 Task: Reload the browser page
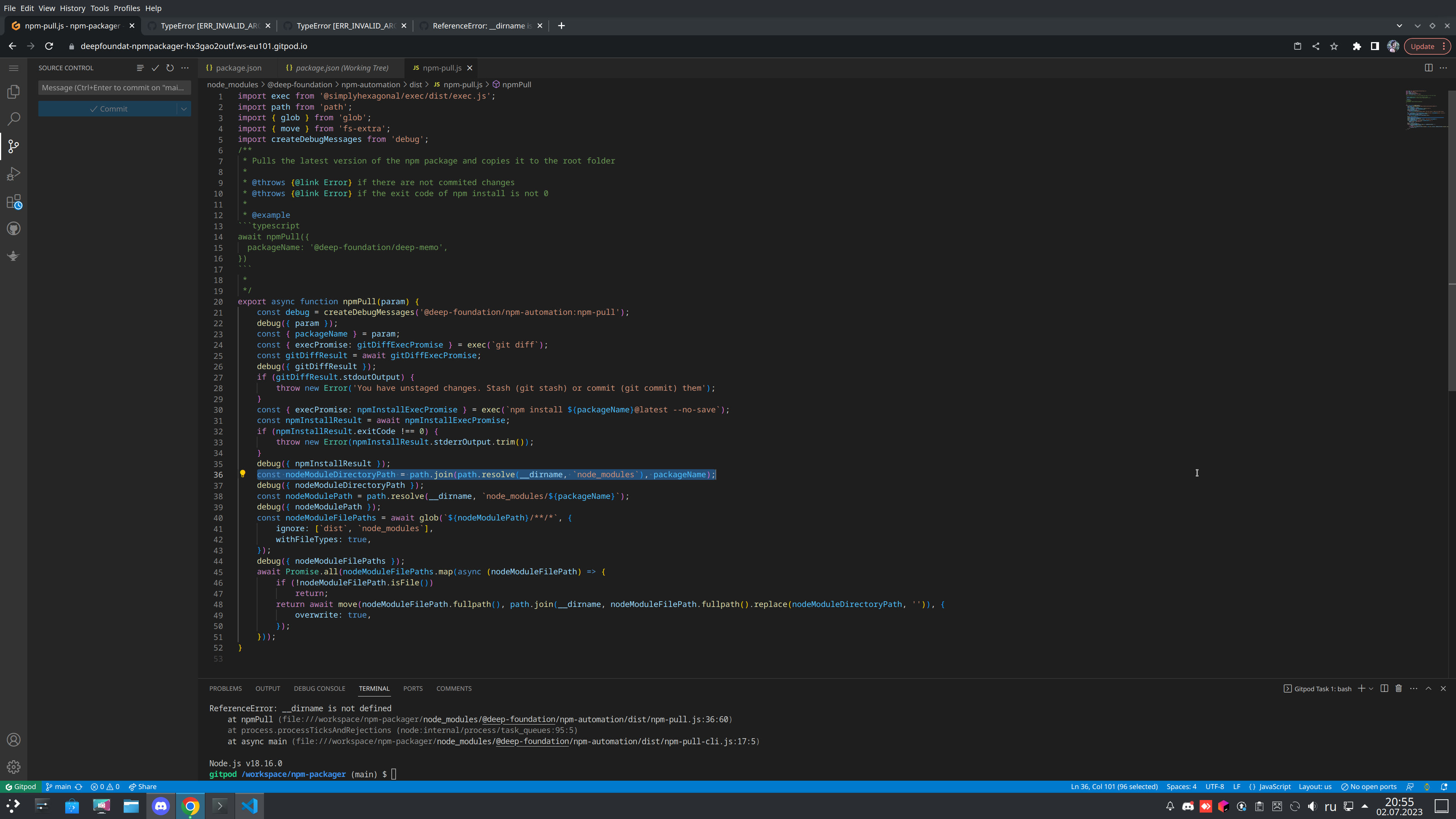[x=49, y=46]
